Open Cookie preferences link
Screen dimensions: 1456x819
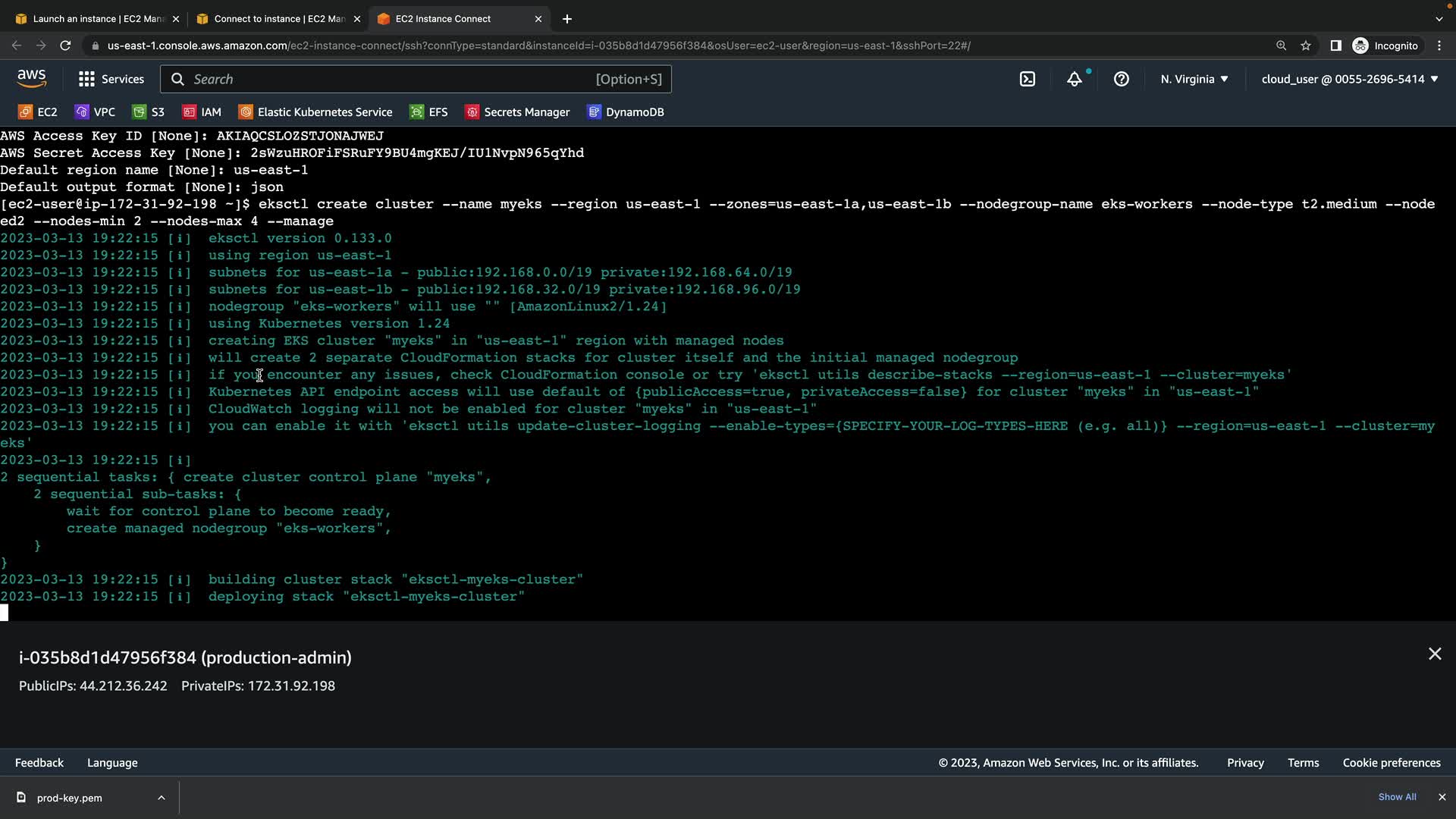point(1391,763)
